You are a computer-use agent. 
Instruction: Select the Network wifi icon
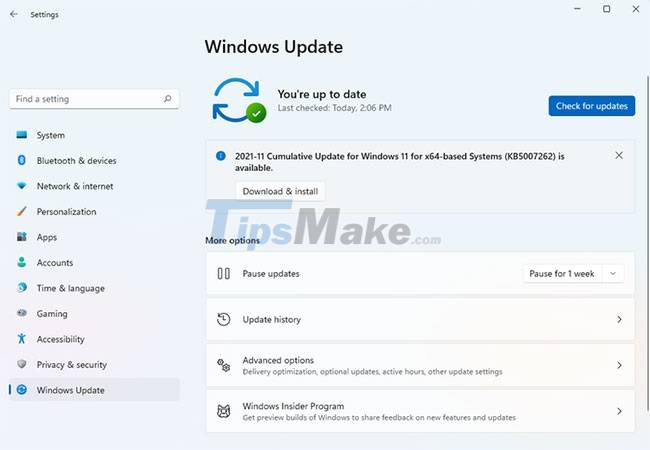tap(22, 186)
